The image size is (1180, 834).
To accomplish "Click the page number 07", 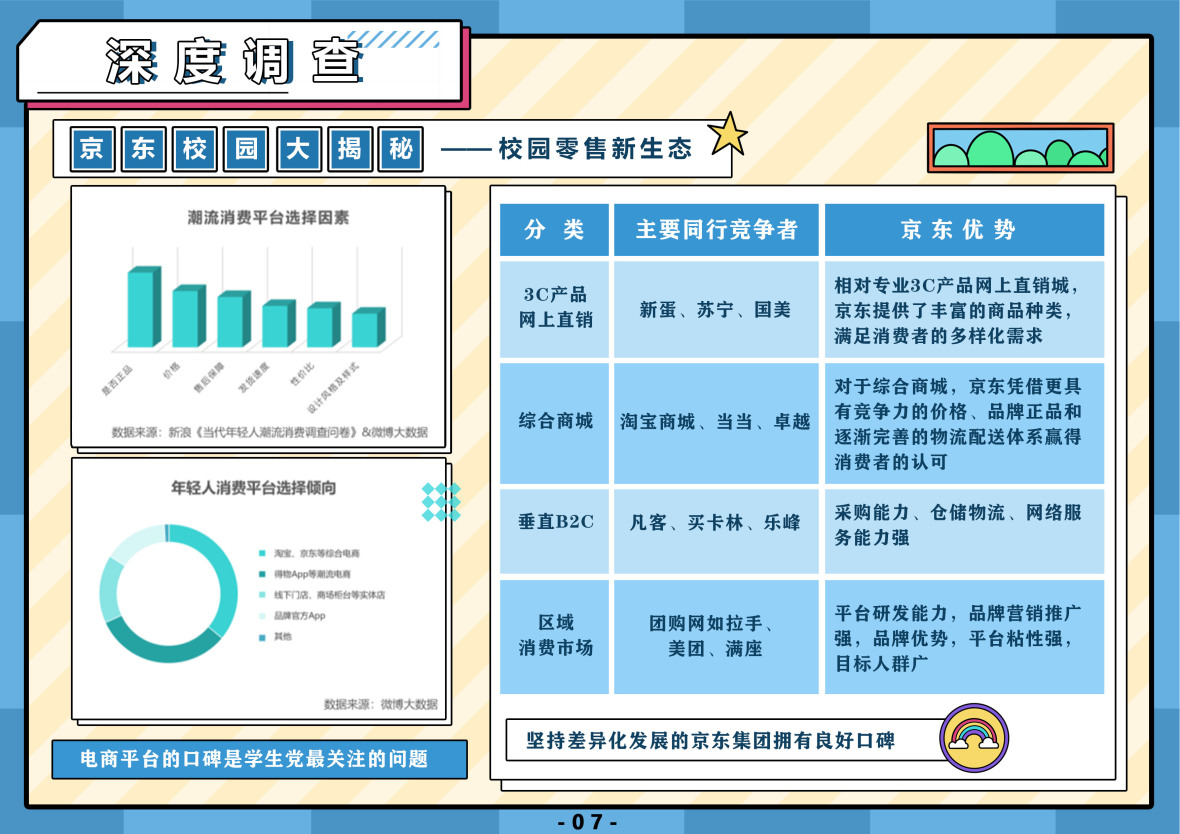I will [588, 821].
